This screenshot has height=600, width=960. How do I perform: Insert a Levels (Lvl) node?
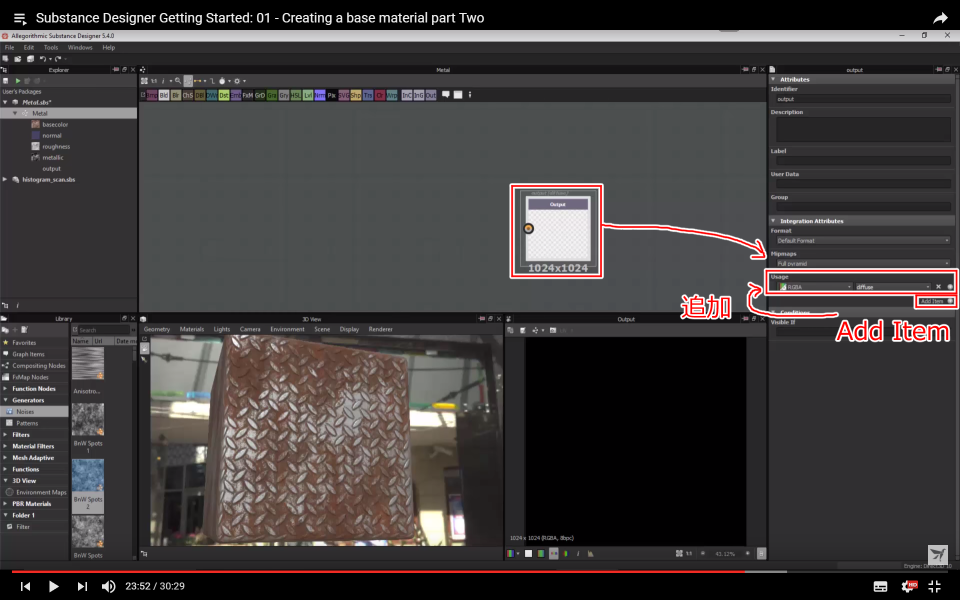coord(308,95)
